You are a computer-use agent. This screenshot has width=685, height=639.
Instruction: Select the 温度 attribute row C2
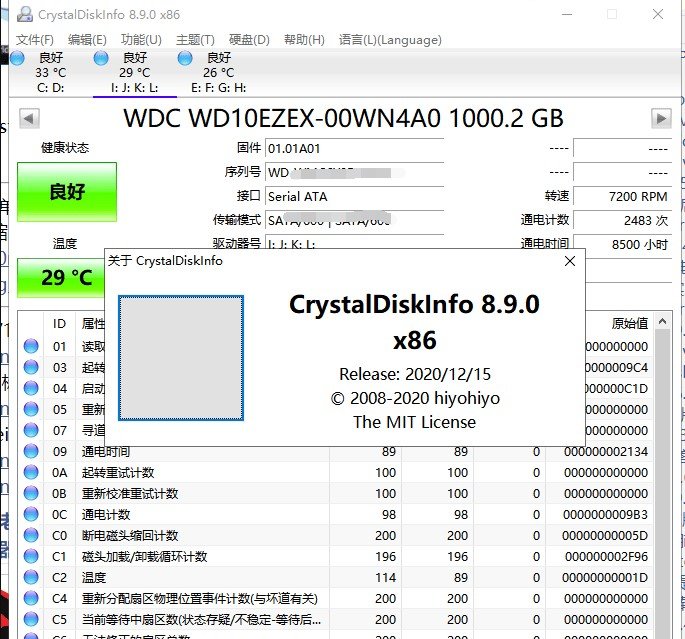[x=336, y=577]
